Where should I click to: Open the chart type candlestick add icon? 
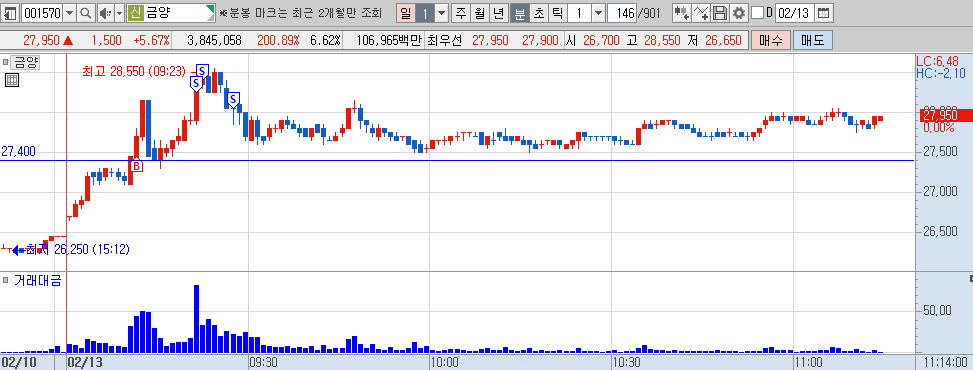tap(682, 12)
